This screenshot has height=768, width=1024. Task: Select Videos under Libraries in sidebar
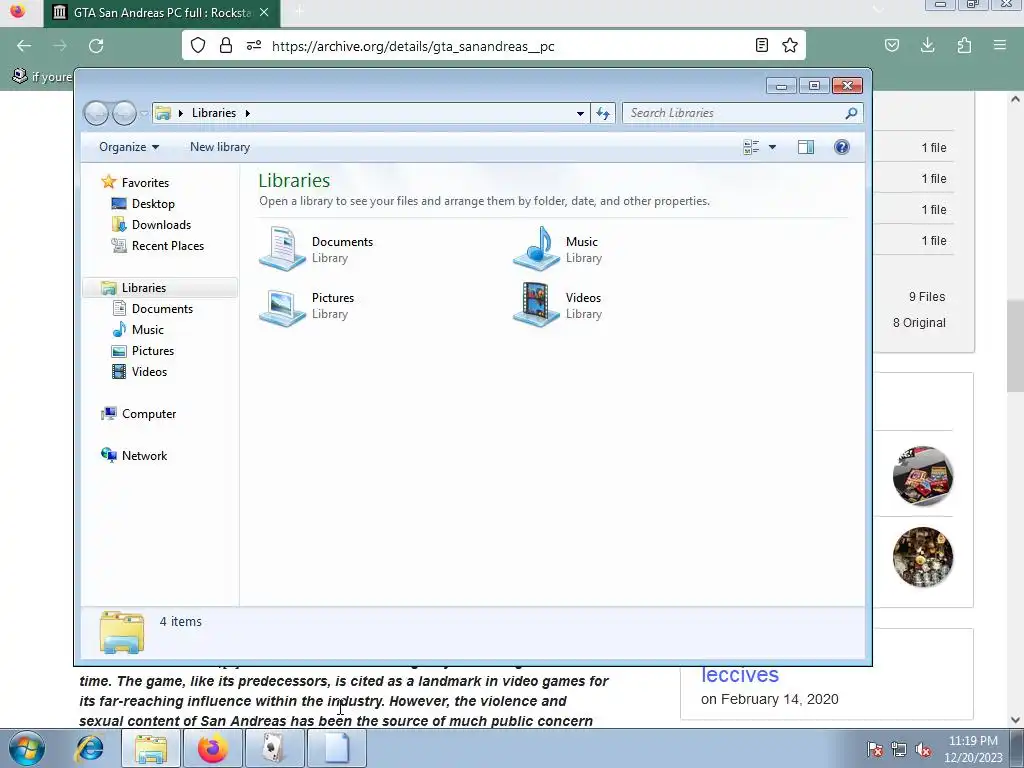140,372
